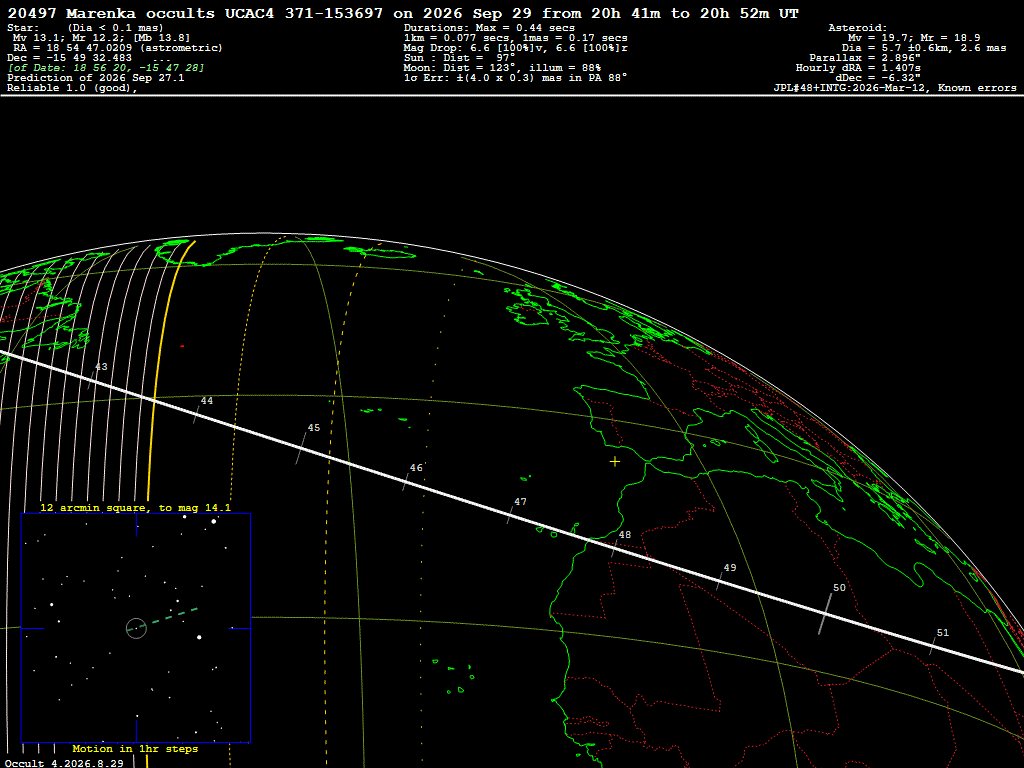This screenshot has height=768, width=1024.
Task: Select the 44 minute marker on path
Action: (x=197, y=412)
